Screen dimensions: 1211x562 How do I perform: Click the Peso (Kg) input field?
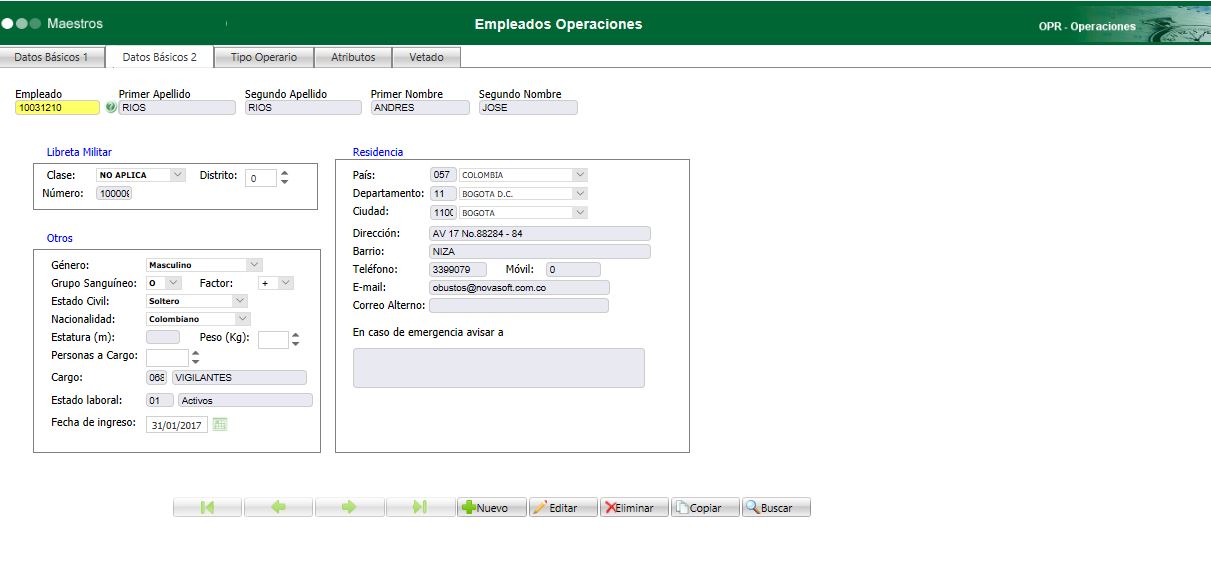click(x=273, y=340)
